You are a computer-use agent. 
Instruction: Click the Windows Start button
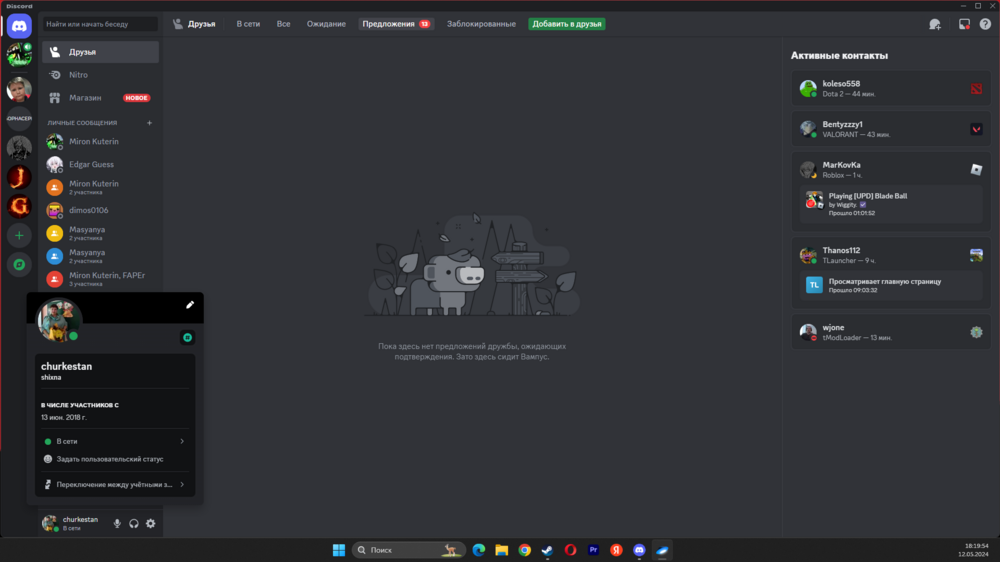tap(339, 550)
